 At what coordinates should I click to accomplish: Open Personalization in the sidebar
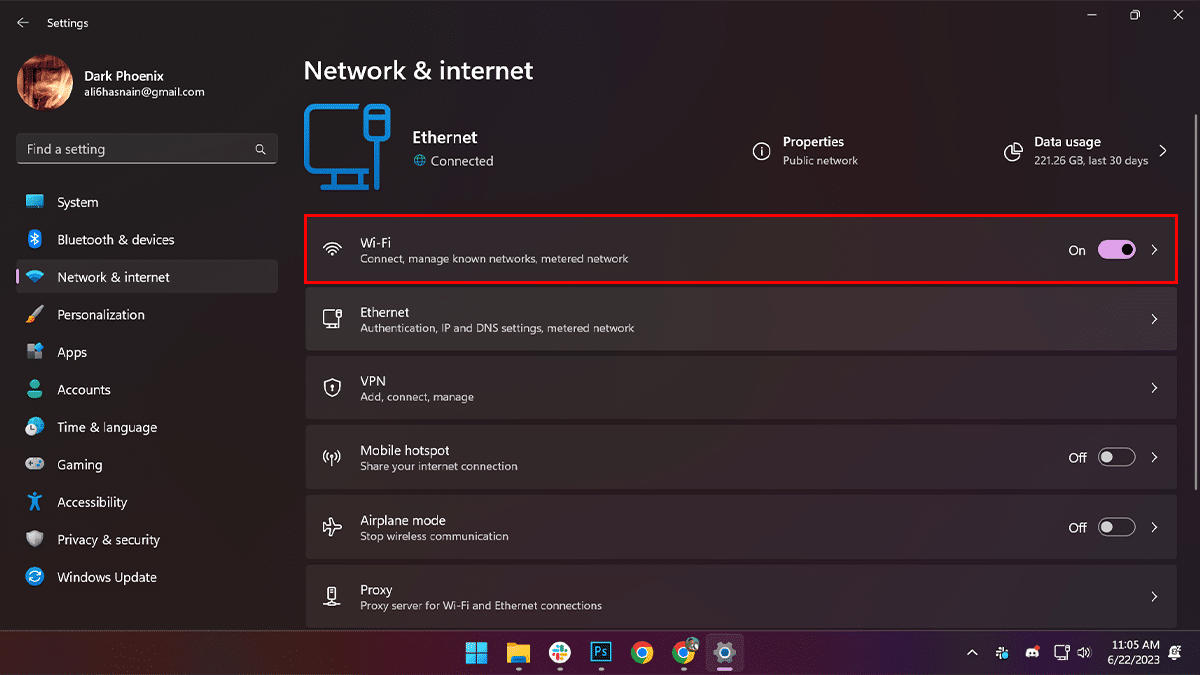(100, 315)
